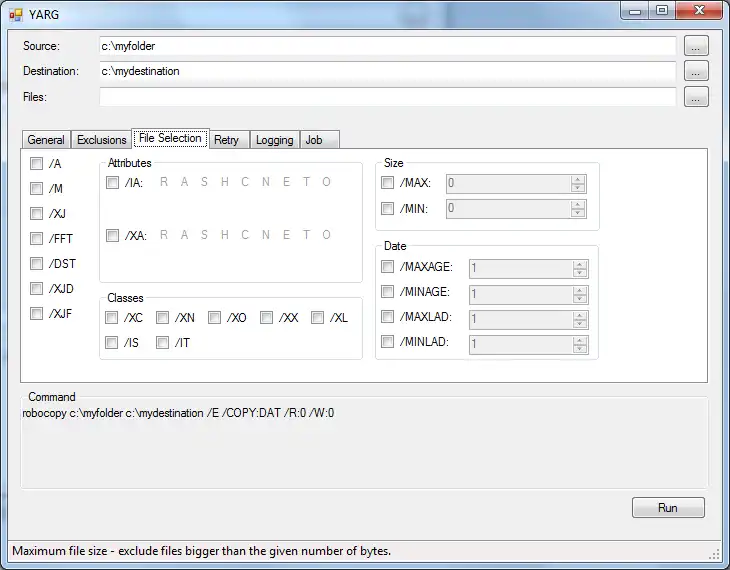Screen dimensions: 730x570
Task: Select the H attribute in /IA row
Action: point(225,182)
